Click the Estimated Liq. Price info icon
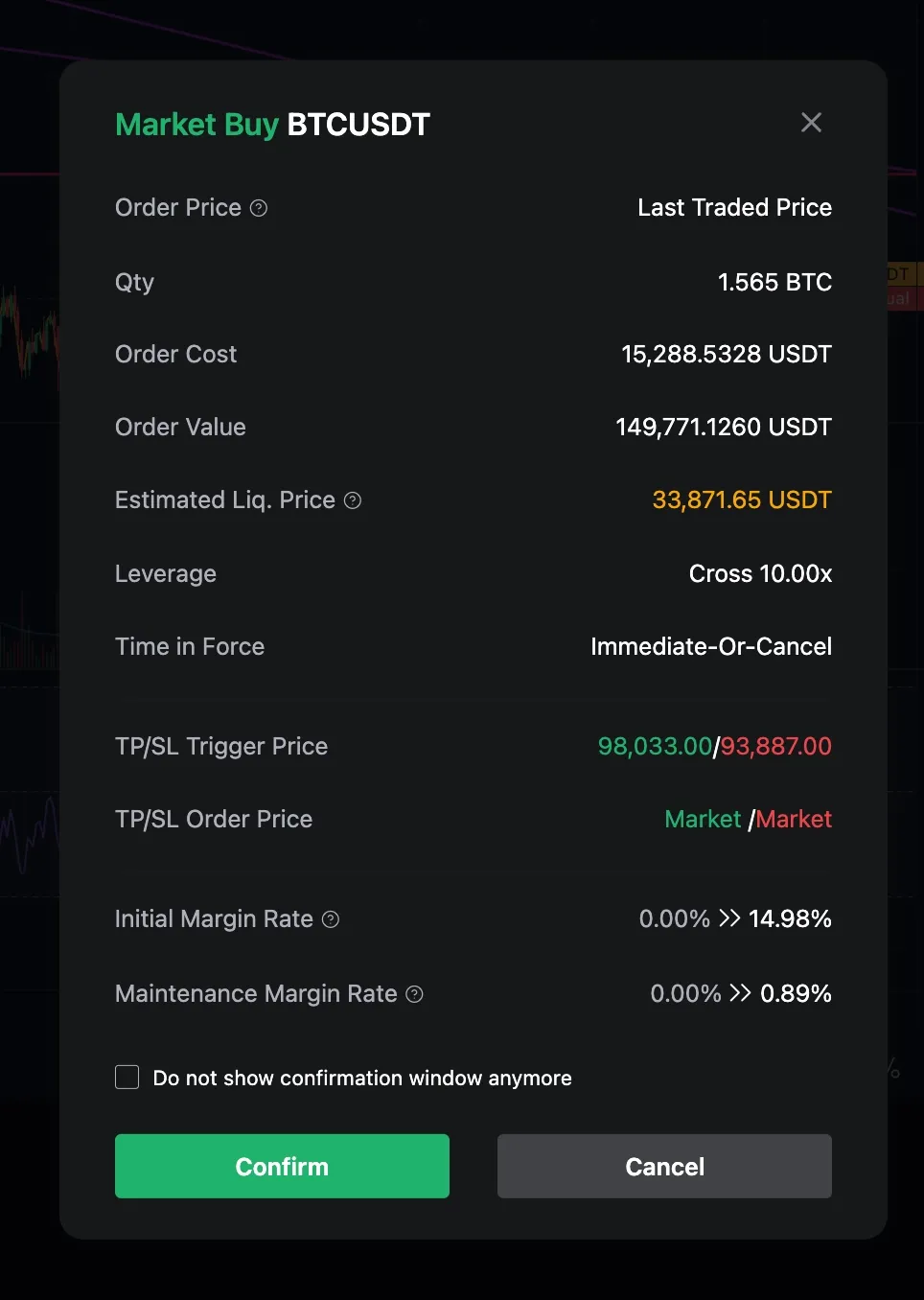The image size is (924, 1300). (353, 500)
